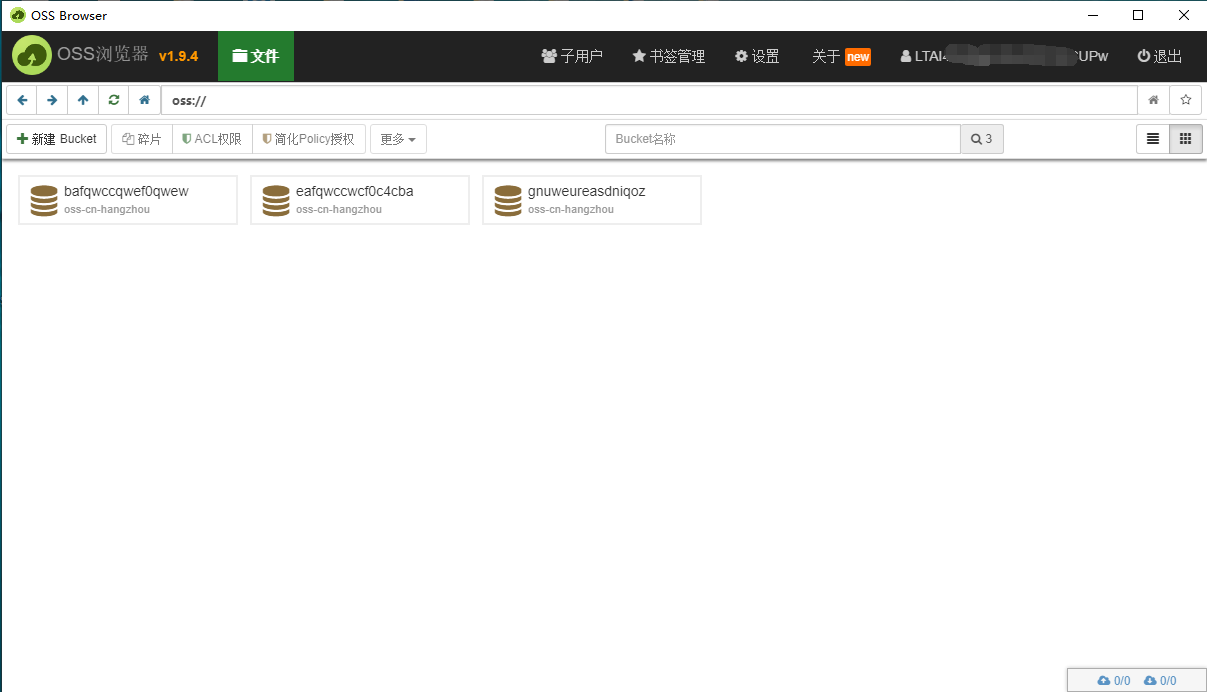The height and width of the screenshot is (692, 1207).
Task: Open the 文件 tab
Action: [256, 56]
